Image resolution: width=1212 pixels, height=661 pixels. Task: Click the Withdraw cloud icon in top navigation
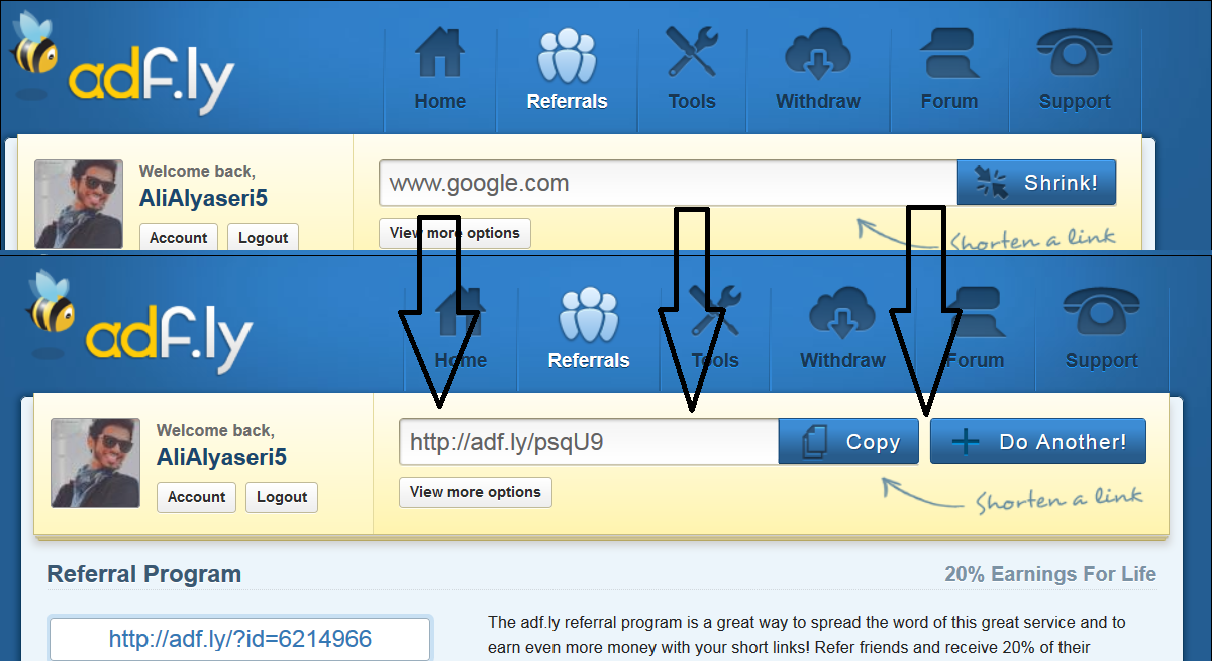point(818,54)
